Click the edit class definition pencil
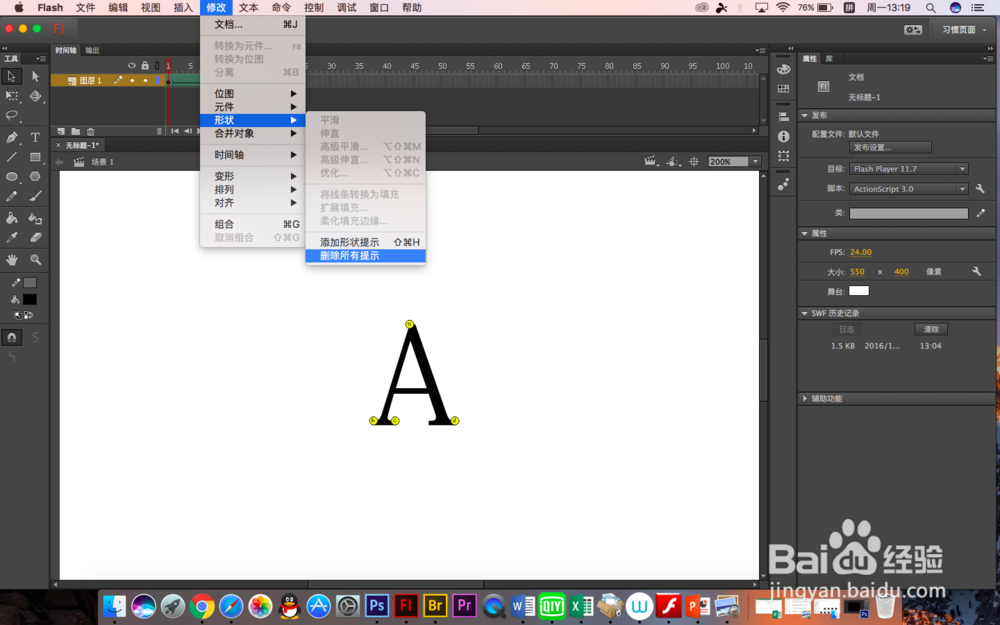1000x625 pixels. coord(980,213)
